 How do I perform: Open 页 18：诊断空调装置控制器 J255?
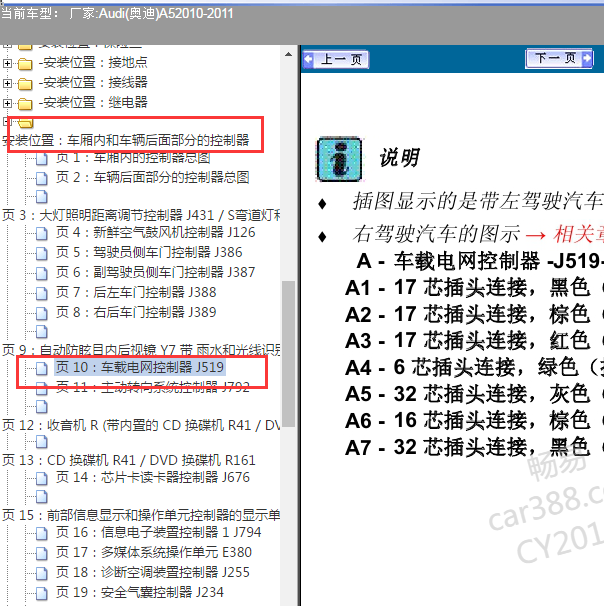point(153,572)
